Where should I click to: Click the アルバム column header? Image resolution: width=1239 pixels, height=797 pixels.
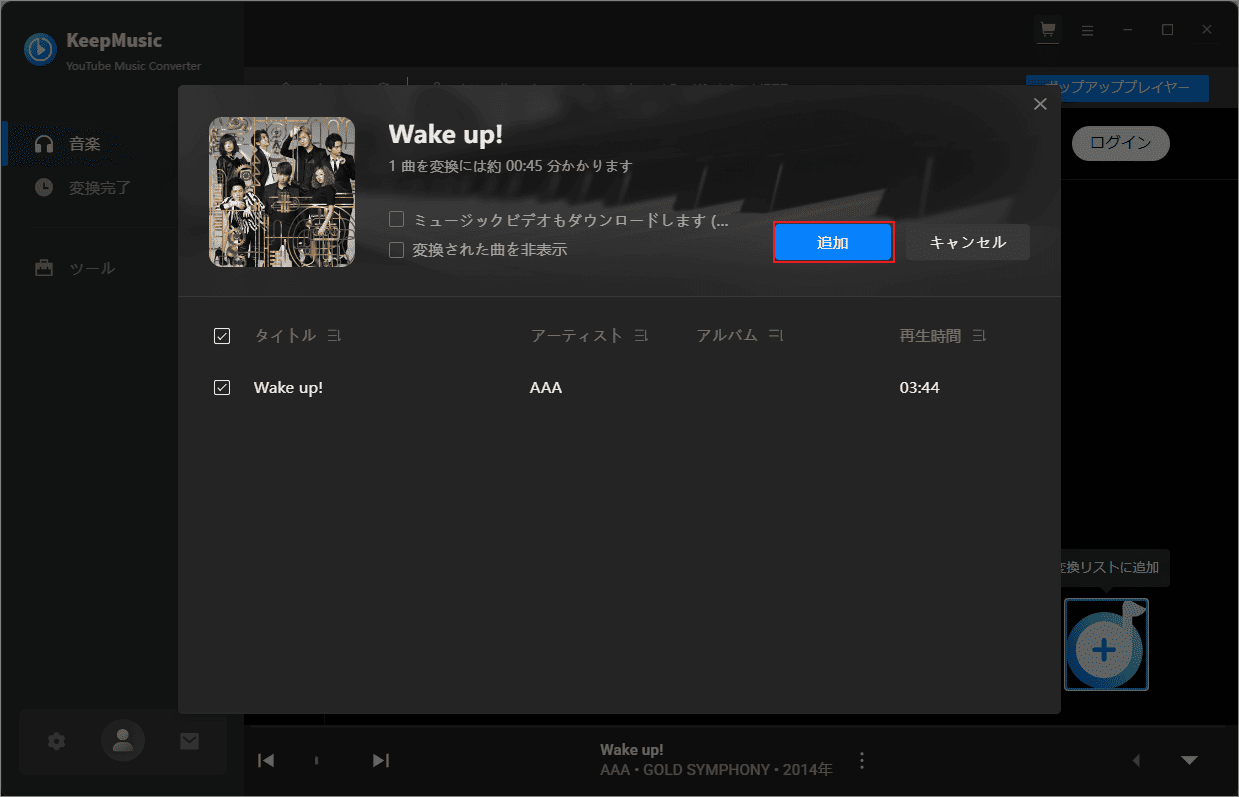click(727, 336)
